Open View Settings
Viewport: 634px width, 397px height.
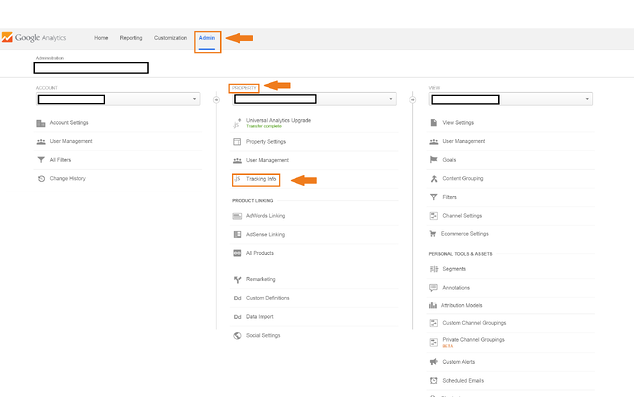tap(458, 122)
